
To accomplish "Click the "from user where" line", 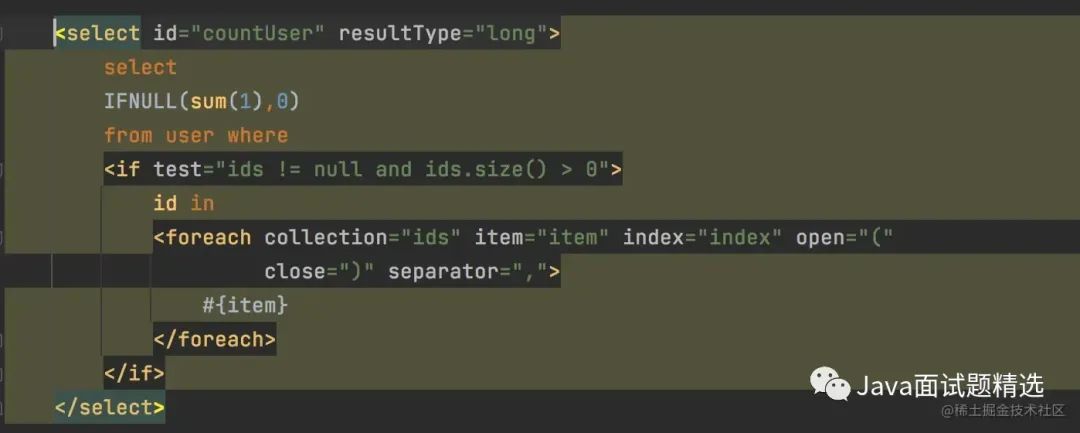I will [196, 136].
